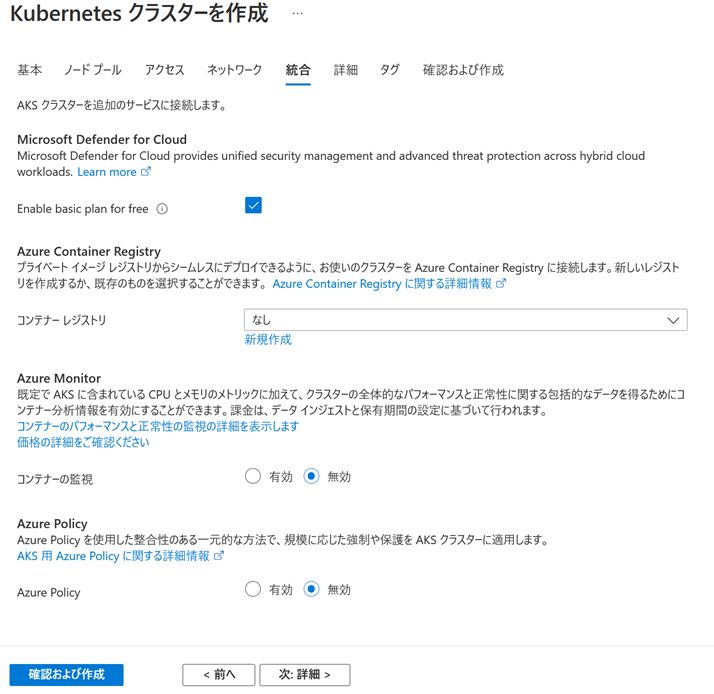Click the external link icon after Learn more

point(146,172)
